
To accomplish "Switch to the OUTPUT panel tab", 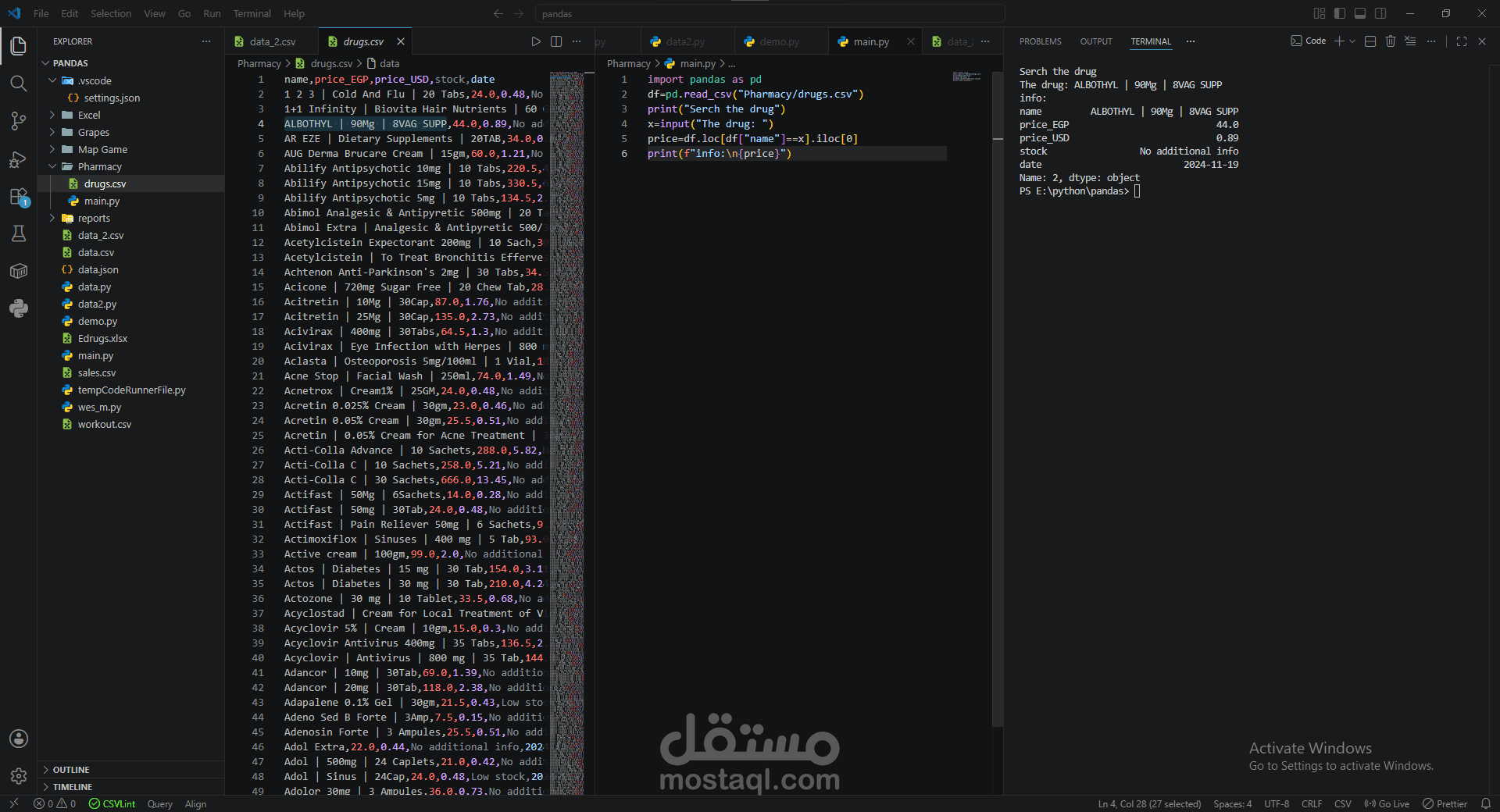I will [x=1096, y=41].
